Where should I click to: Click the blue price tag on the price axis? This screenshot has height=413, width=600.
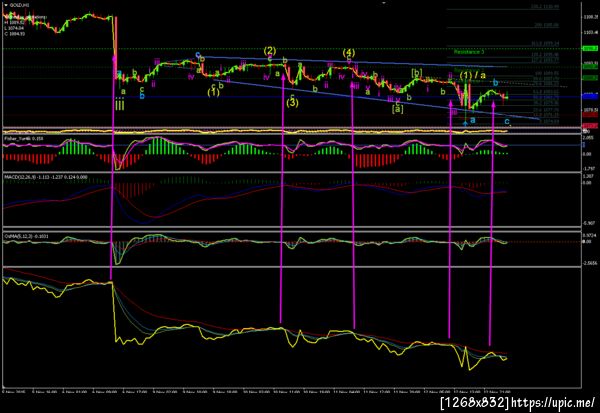[x=590, y=97]
